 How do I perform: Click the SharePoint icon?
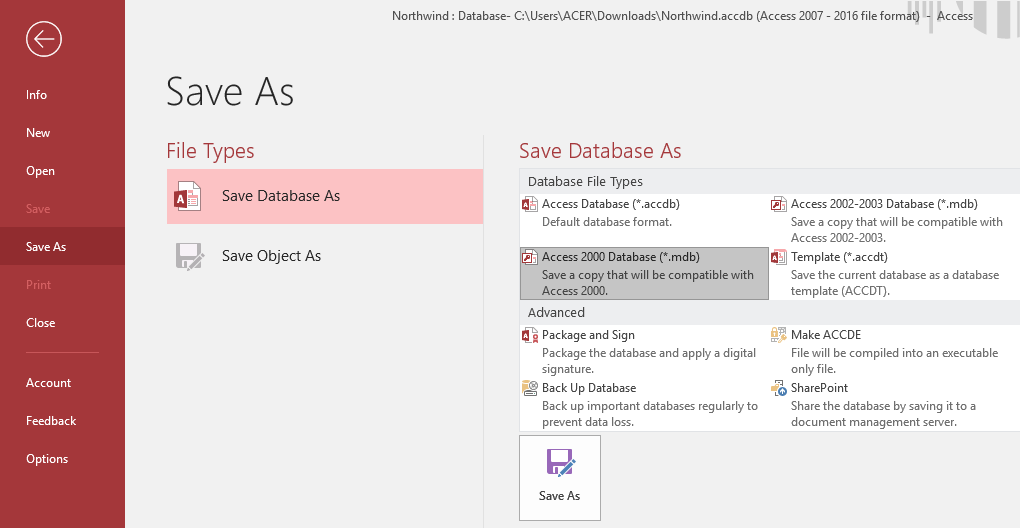(x=779, y=388)
